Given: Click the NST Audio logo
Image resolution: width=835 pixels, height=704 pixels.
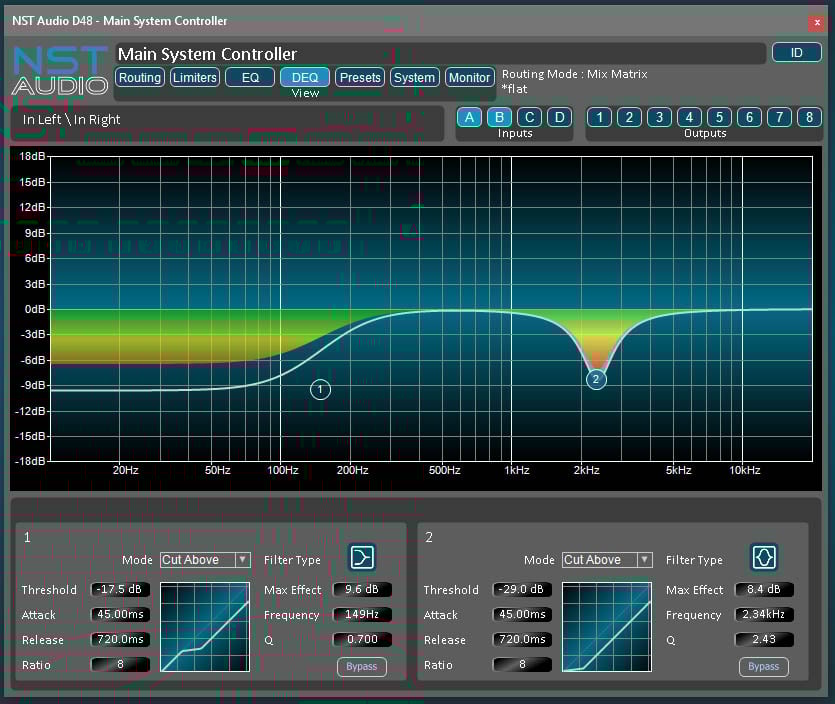Looking at the screenshot, I should click(x=58, y=72).
